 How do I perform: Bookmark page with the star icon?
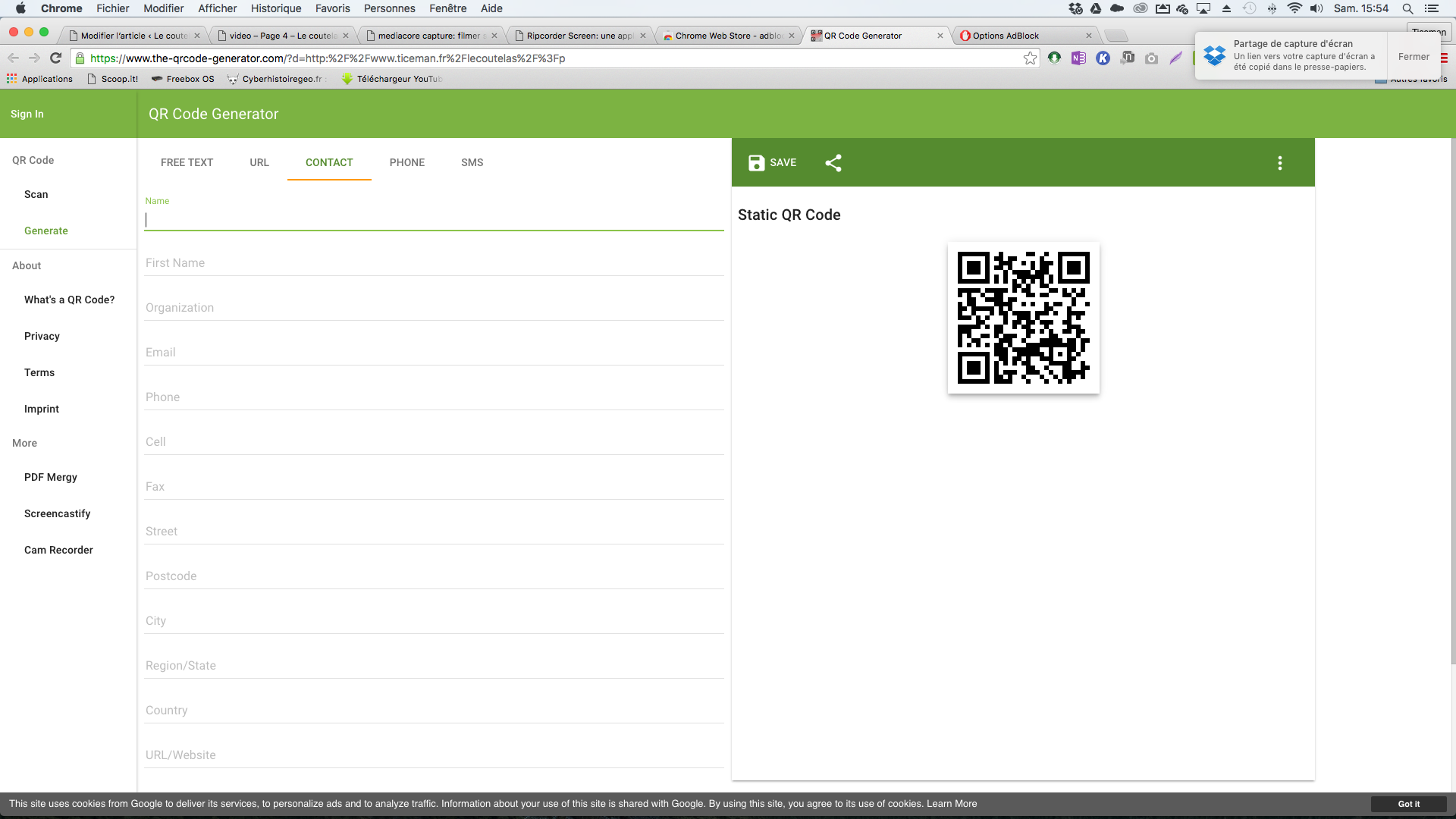point(1030,58)
